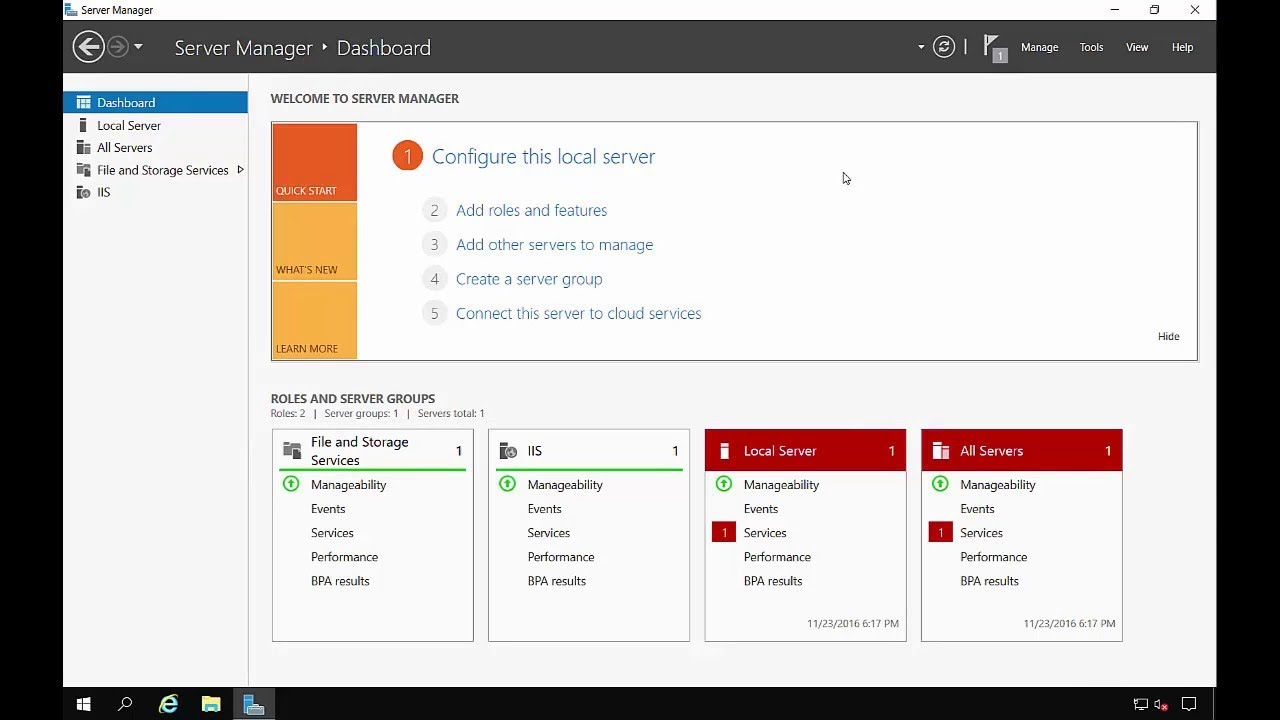1280x720 pixels.
Task: Open the Quick Start tile
Action: [x=314, y=162]
